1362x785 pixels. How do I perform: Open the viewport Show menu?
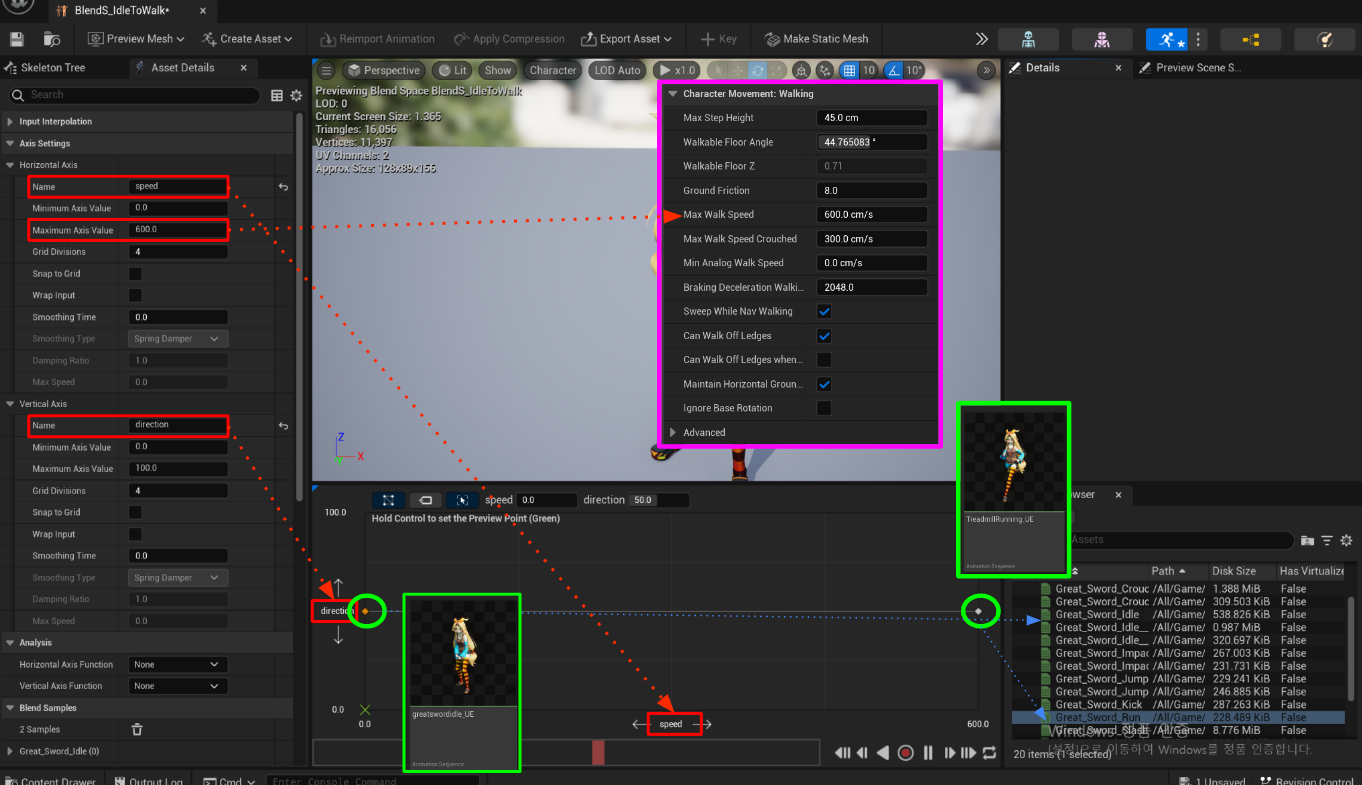(x=497, y=70)
